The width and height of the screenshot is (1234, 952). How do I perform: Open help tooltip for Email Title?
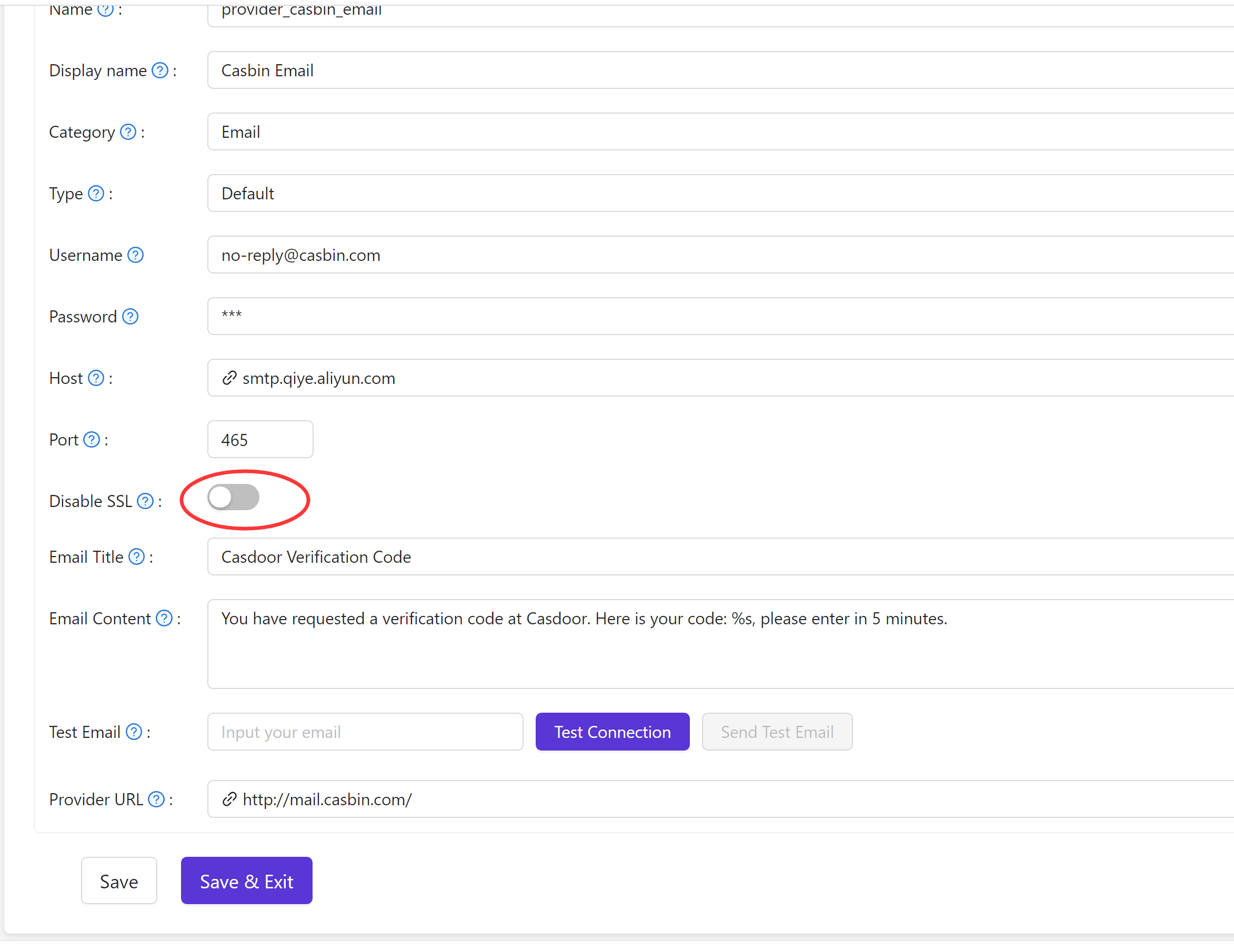(137, 557)
